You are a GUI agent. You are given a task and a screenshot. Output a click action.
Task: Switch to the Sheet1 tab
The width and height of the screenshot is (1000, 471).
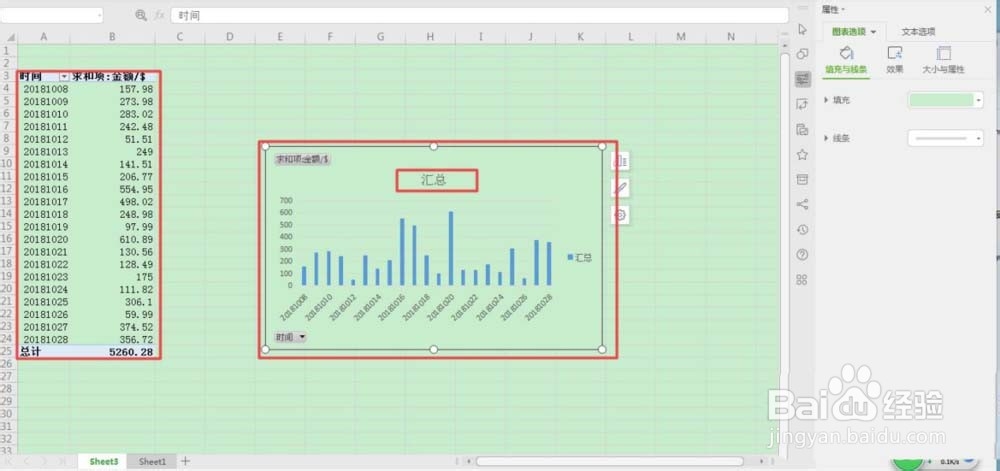point(152,461)
